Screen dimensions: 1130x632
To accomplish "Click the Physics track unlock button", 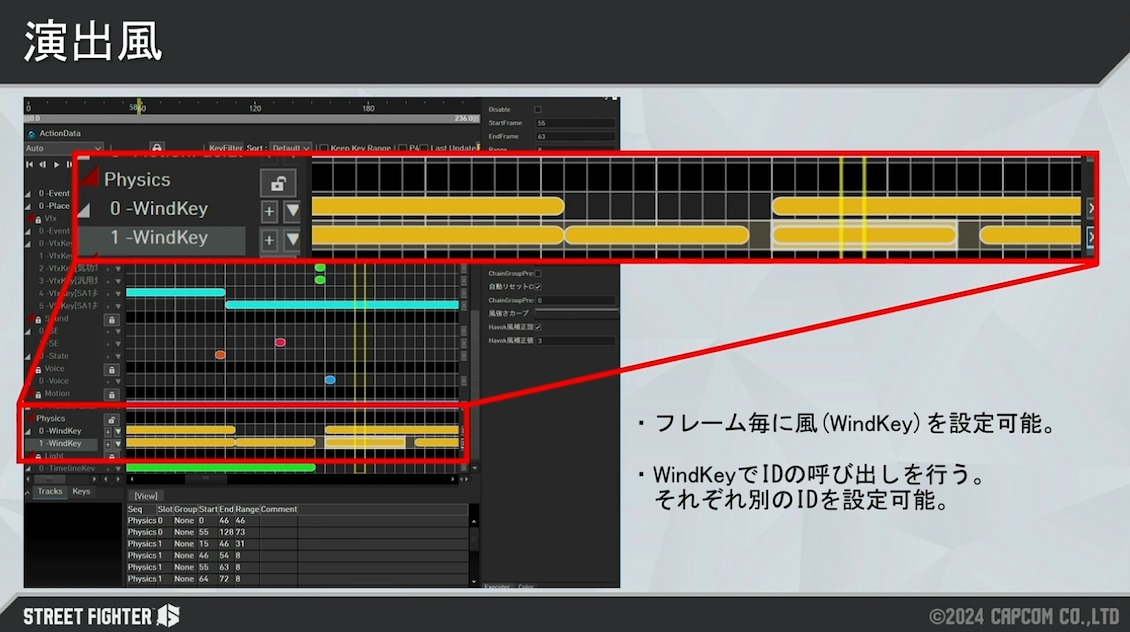I will click(111, 419).
